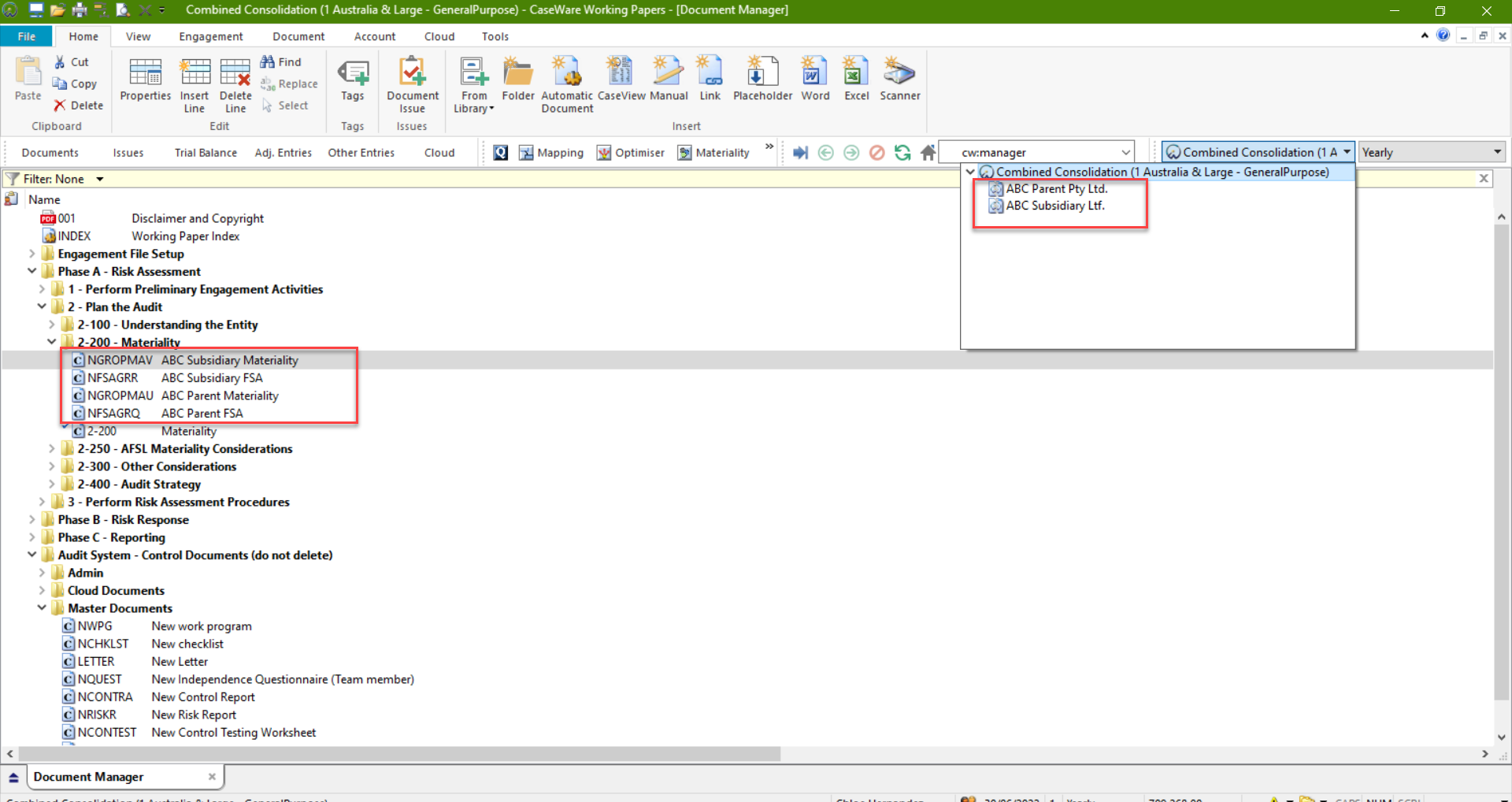Open the Cloud view in toolbar
The image size is (1512, 802).
point(439,153)
